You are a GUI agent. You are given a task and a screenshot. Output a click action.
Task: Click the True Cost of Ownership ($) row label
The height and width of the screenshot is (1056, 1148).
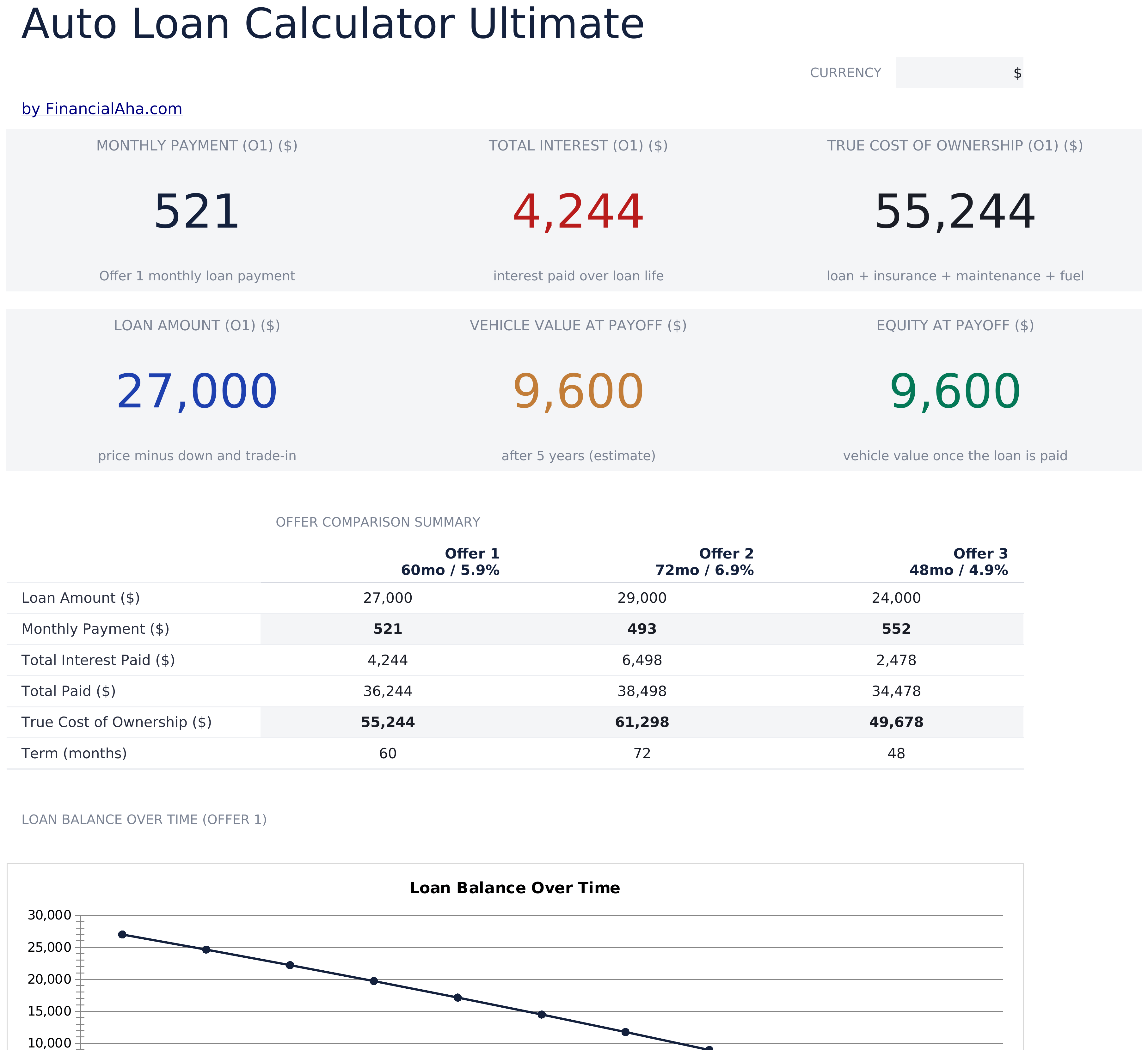[117, 722]
